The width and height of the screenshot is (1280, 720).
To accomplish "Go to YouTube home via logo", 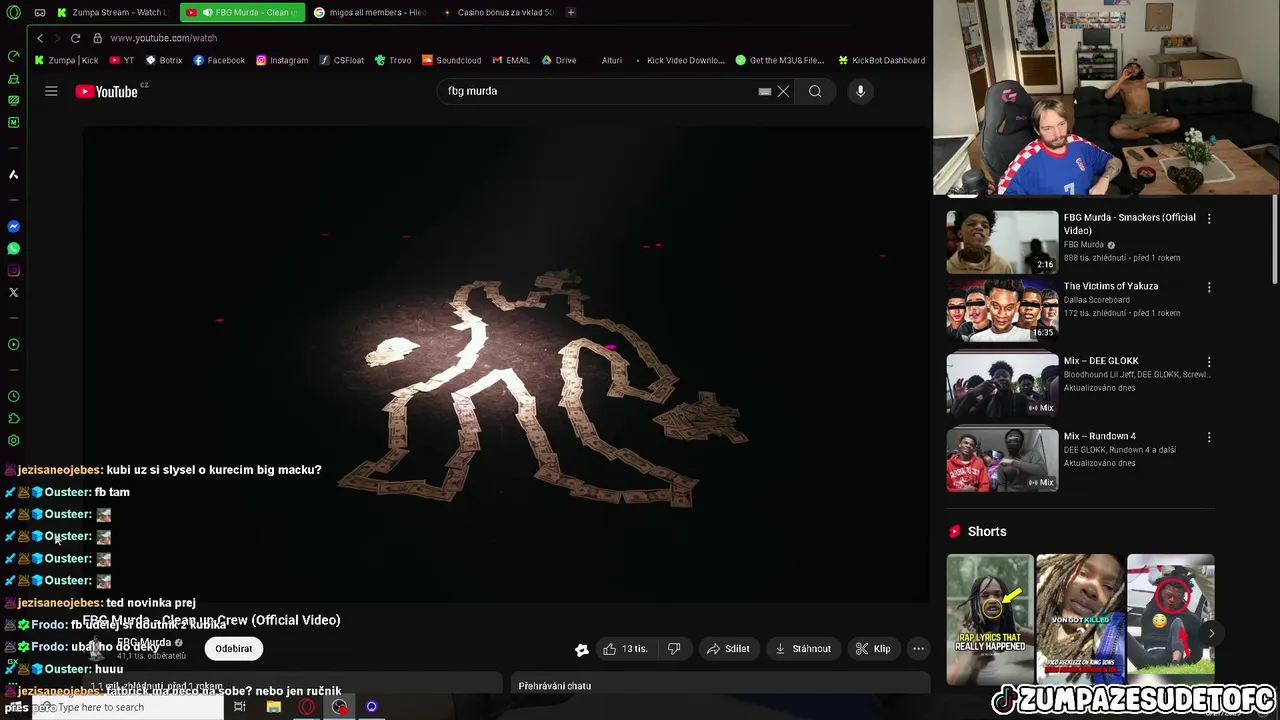I will pyautogui.click(x=107, y=91).
